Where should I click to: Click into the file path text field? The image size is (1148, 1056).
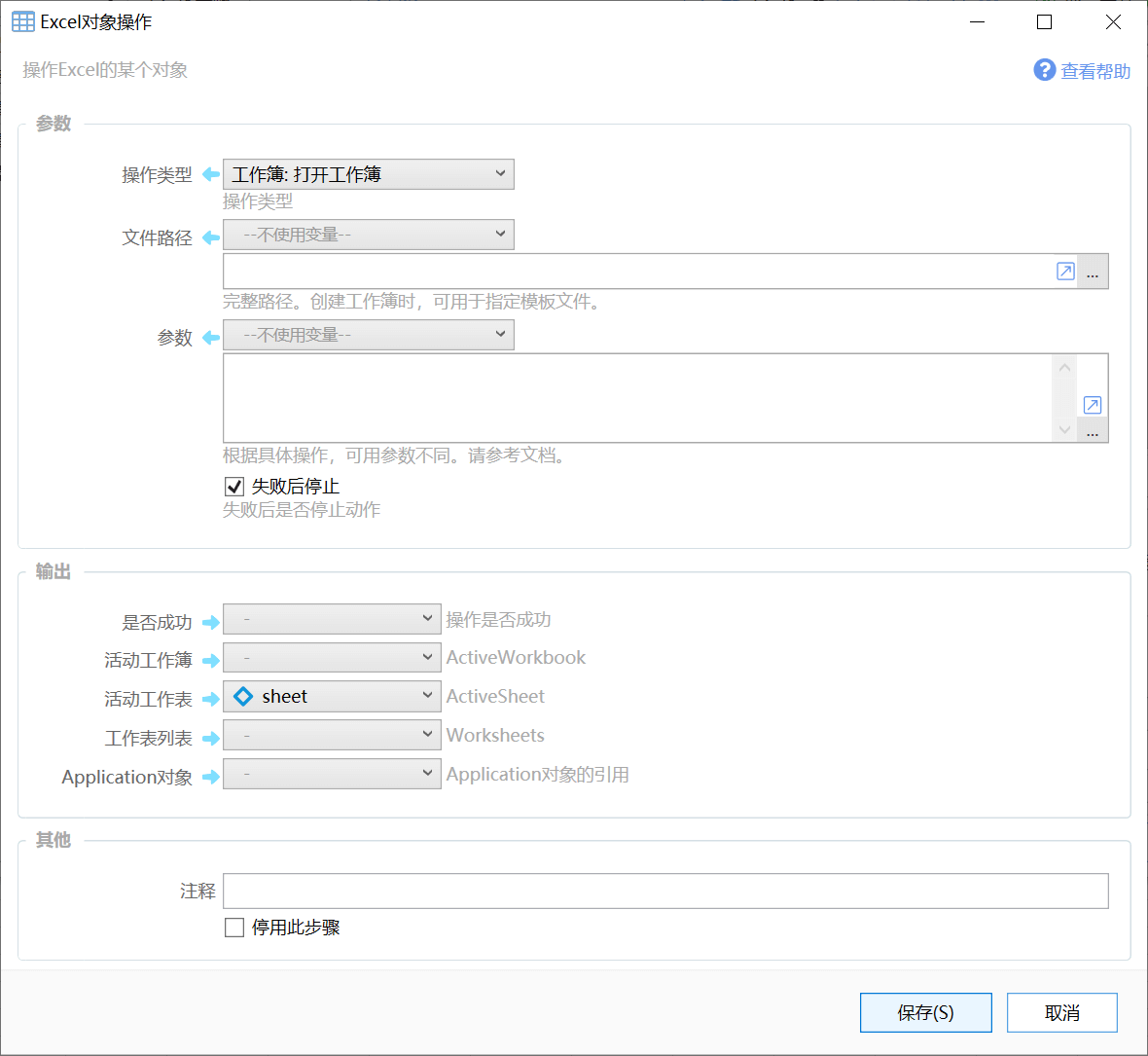point(638,272)
